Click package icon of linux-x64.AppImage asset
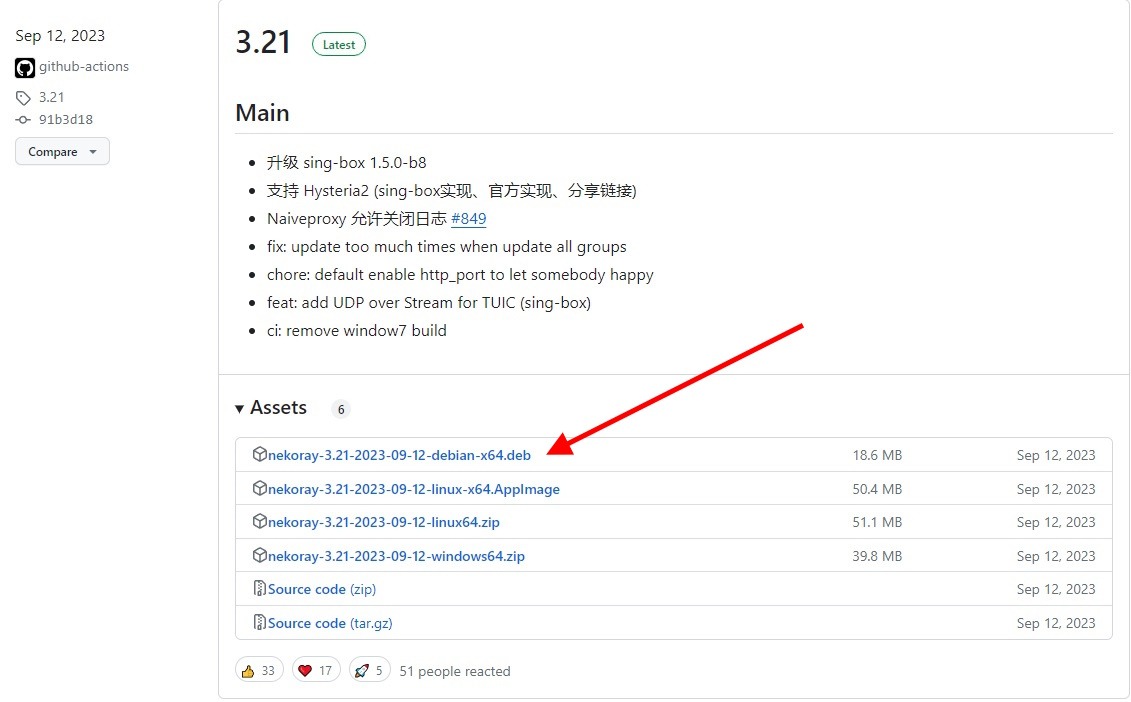Viewport: 1131px width, 702px height. pyautogui.click(x=260, y=488)
